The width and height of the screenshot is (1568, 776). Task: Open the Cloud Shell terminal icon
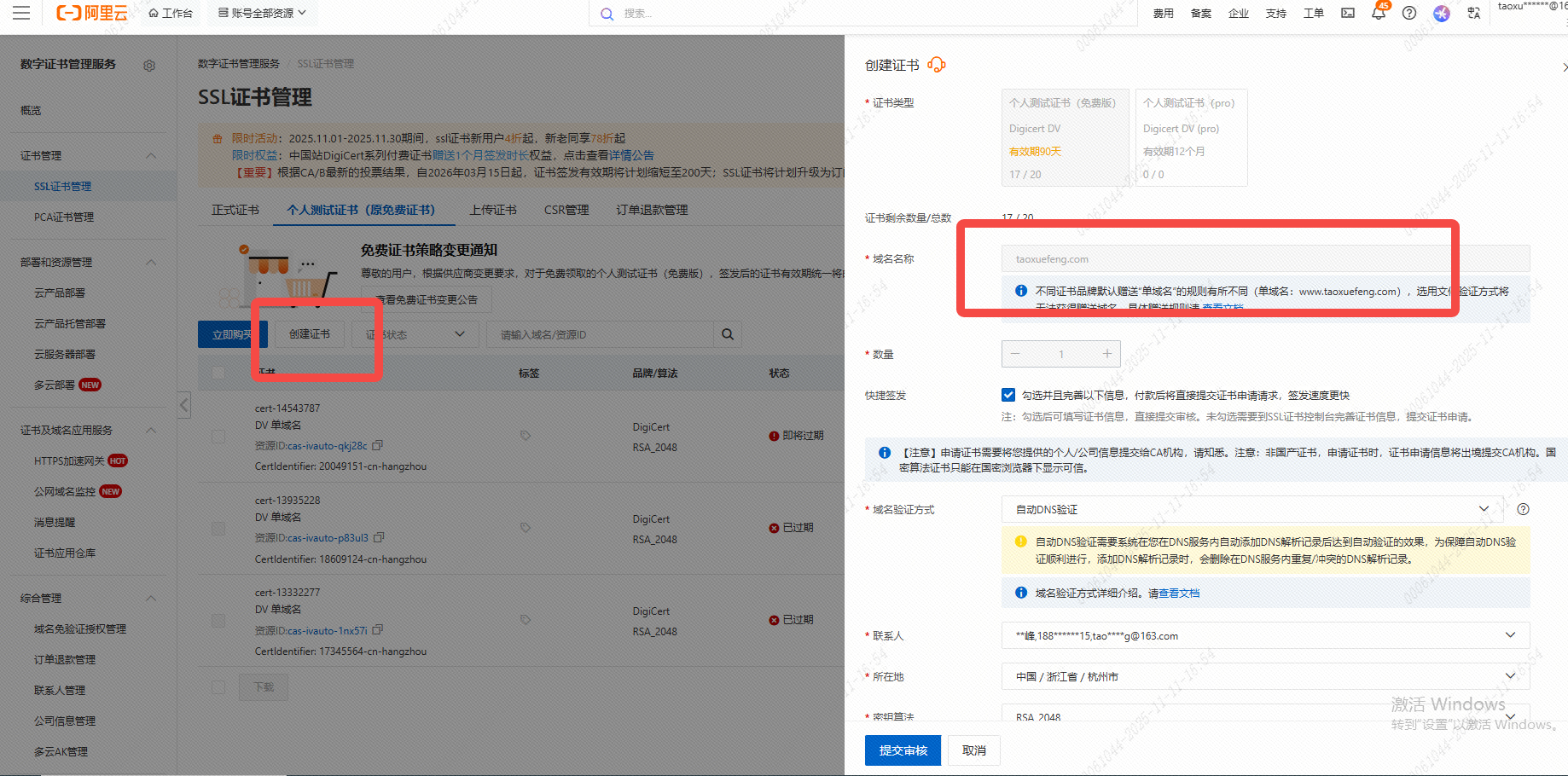coord(1348,13)
